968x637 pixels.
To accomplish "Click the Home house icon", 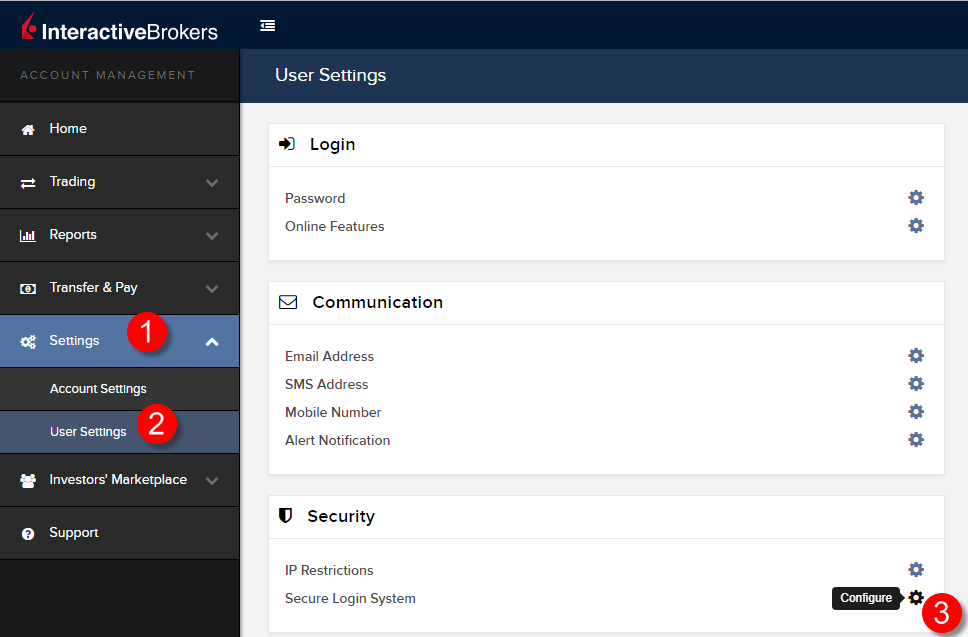I will (28, 130).
